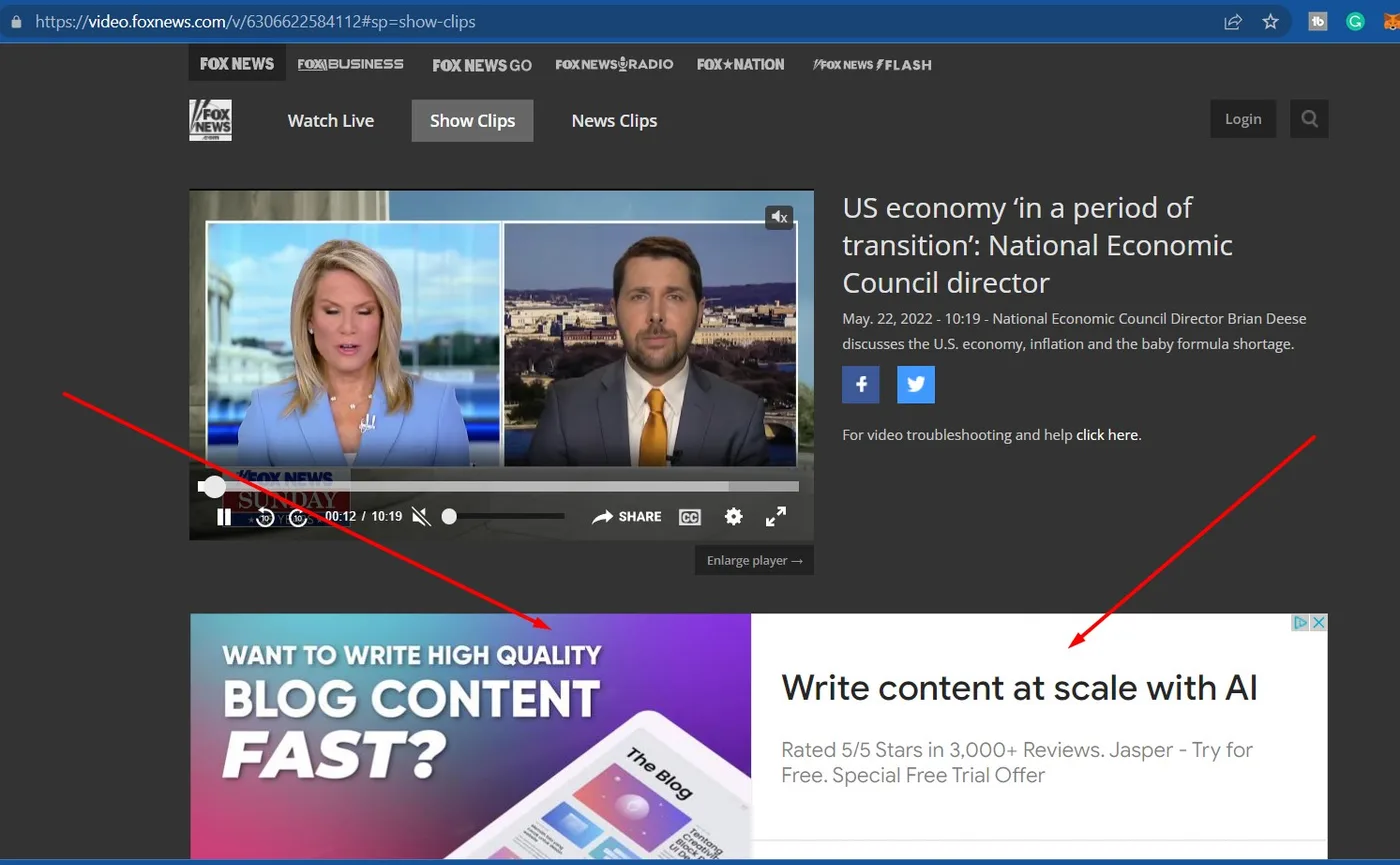The width and height of the screenshot is (1400, 865).
Task: Click browser share page icon
Action: (x=1233, y=21)
